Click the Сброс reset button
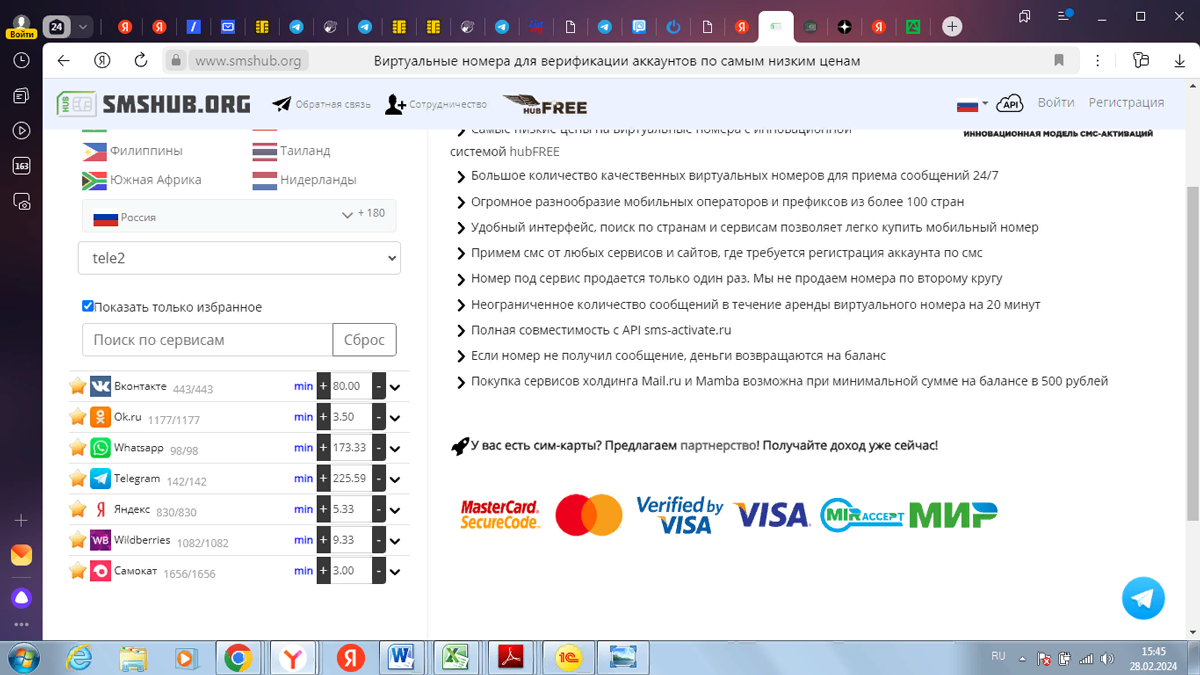Screen dimensions: 1200x675 pos(364,340)
